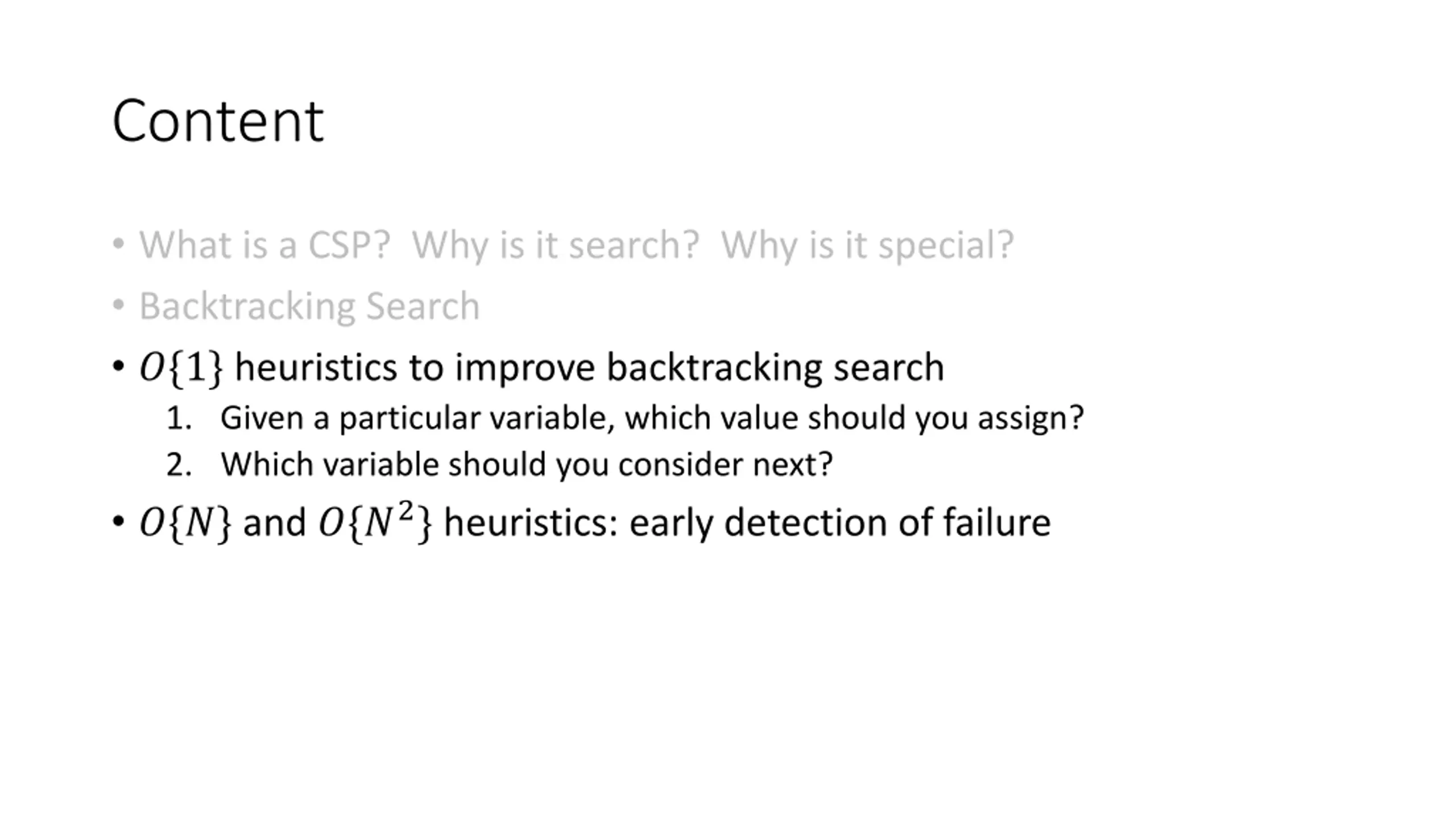Click the word "and" between math expressions
The height and width of the screenshot is (819, 1456).
(275, 523)
